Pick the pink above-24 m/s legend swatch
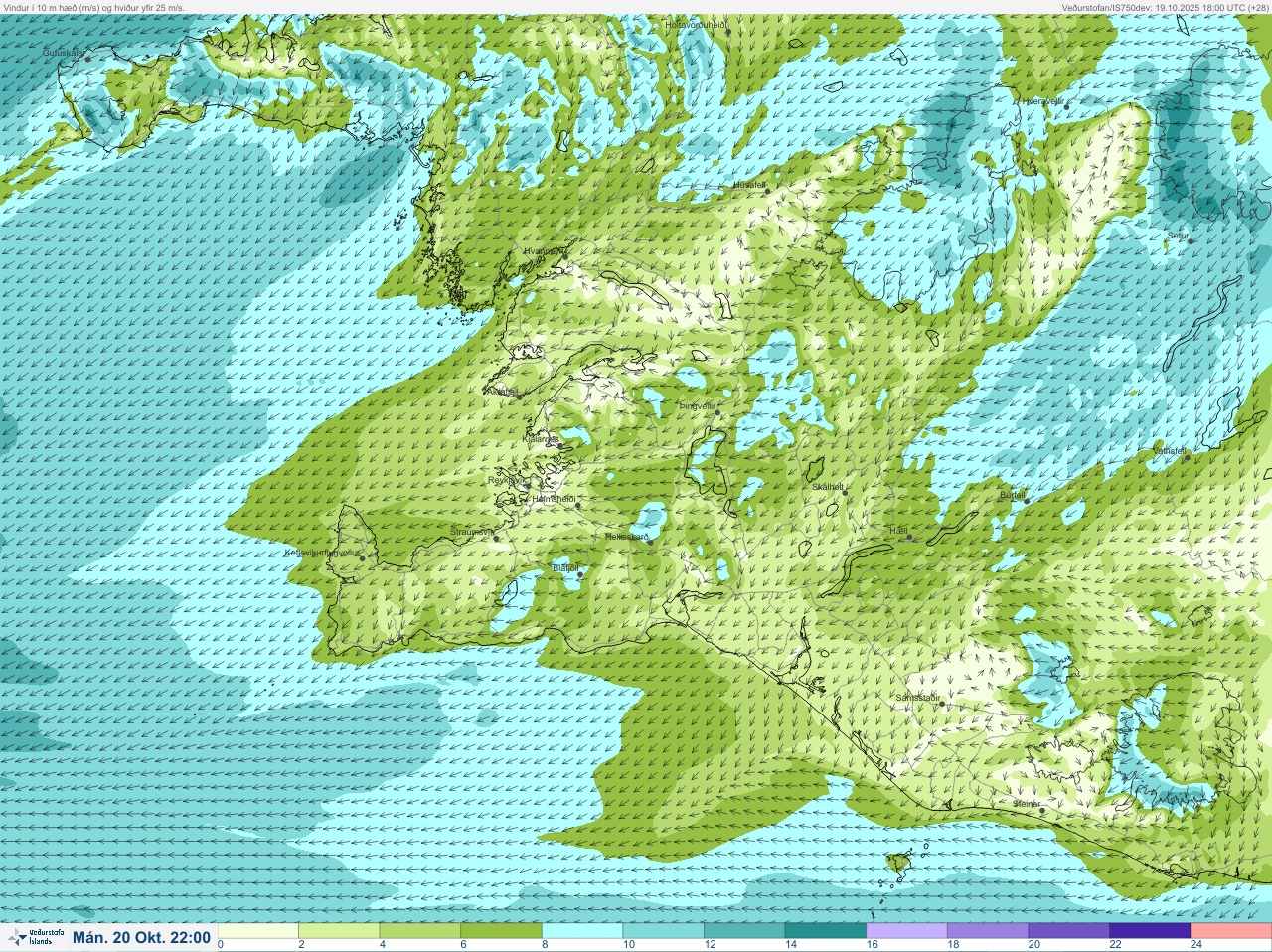The height and width of the screenshot is (952, 1272). pos(1230,931)
